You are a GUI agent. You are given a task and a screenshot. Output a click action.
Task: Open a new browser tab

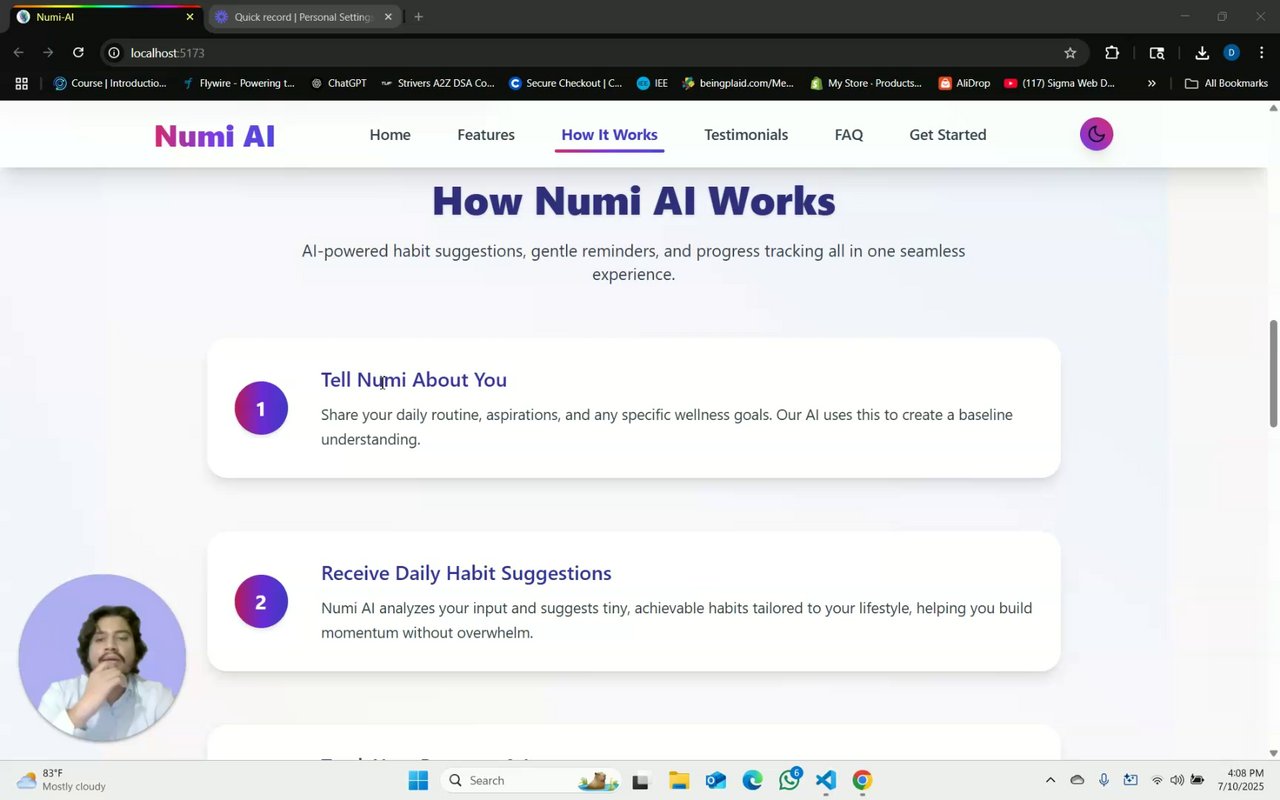(x=418, y=17)
